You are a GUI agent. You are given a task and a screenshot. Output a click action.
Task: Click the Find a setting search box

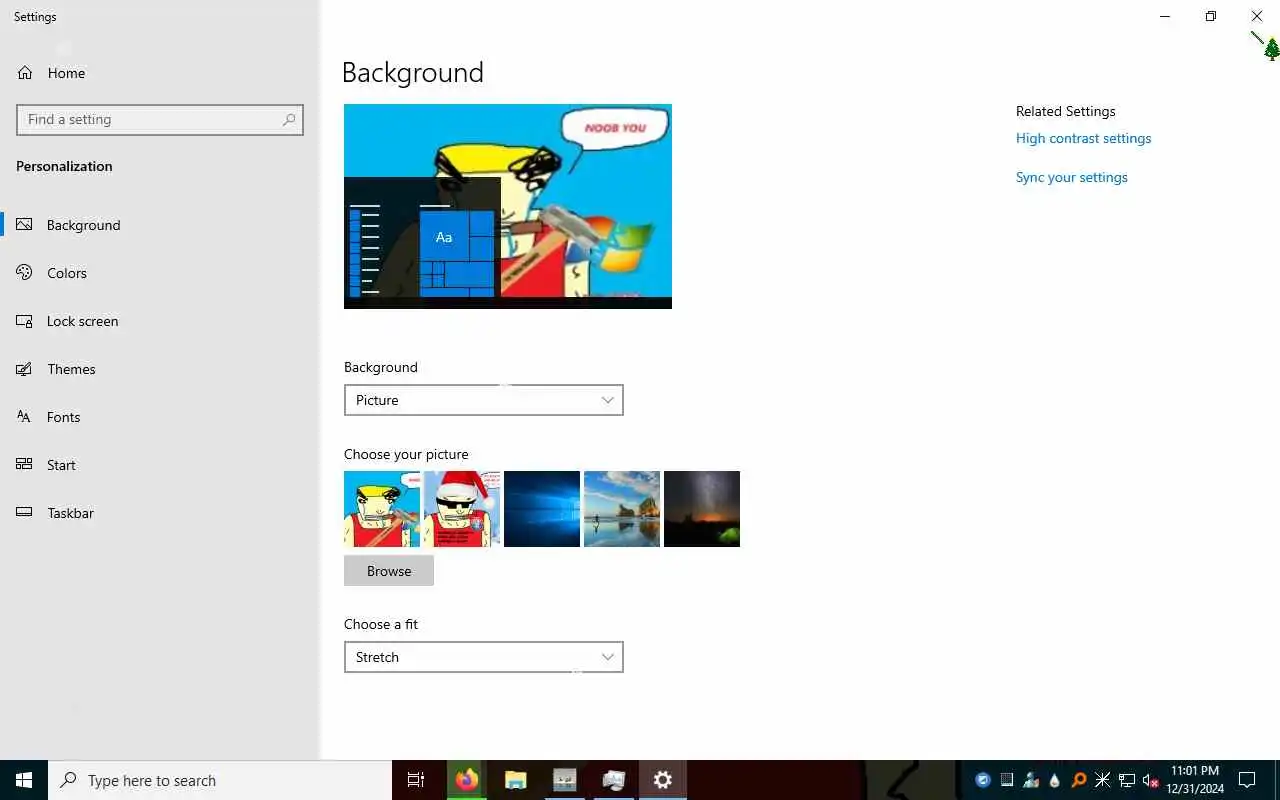coord(160,119)
